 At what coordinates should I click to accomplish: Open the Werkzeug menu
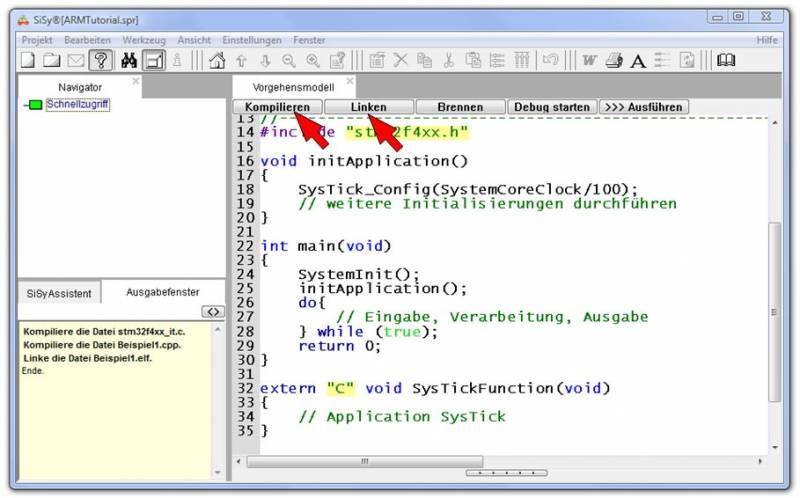click(143, 40)
